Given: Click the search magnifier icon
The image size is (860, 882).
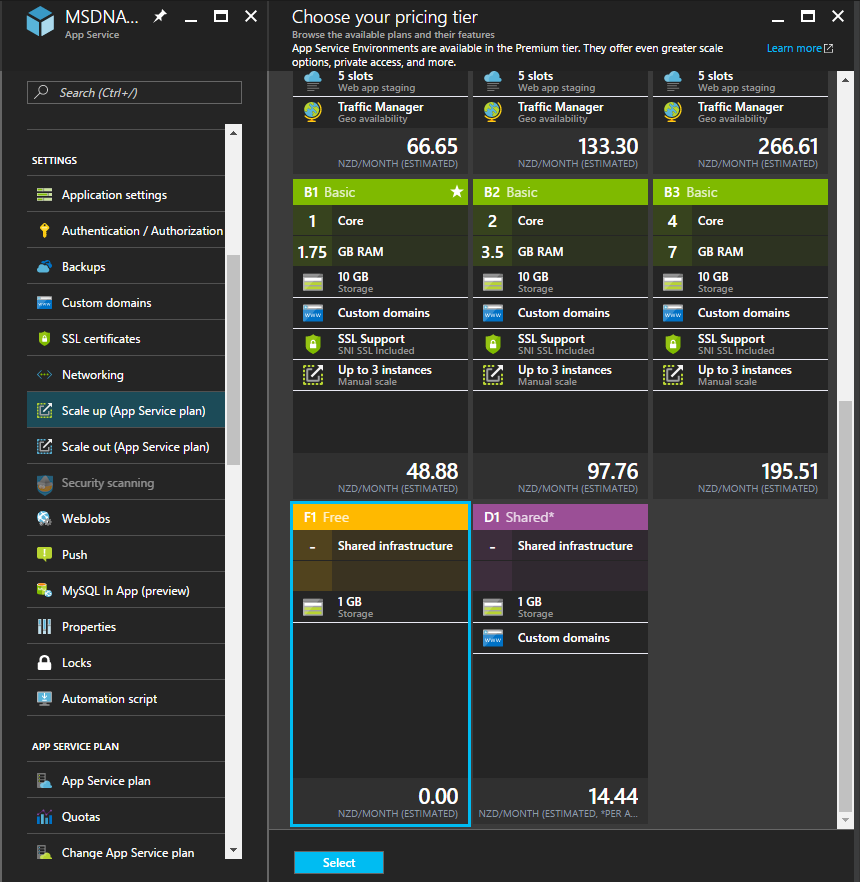Looking at the screenshot, I should point(41,92).
